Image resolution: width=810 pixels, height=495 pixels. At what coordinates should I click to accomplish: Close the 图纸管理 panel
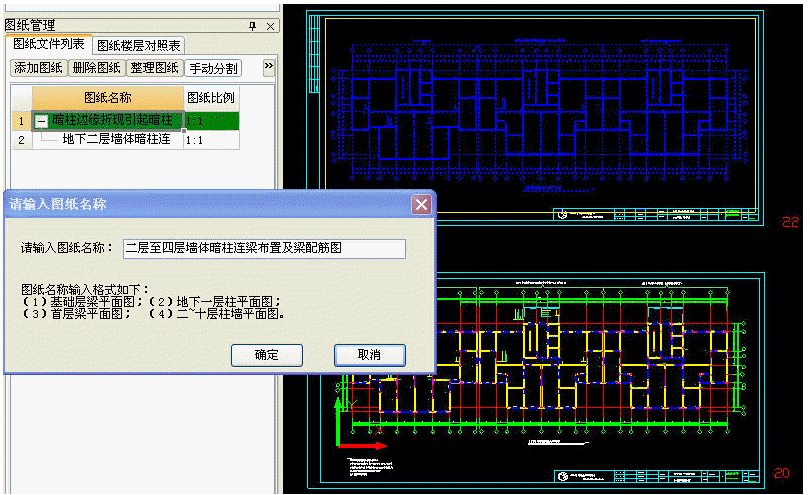pyautogui.click(x=270, y=25)
